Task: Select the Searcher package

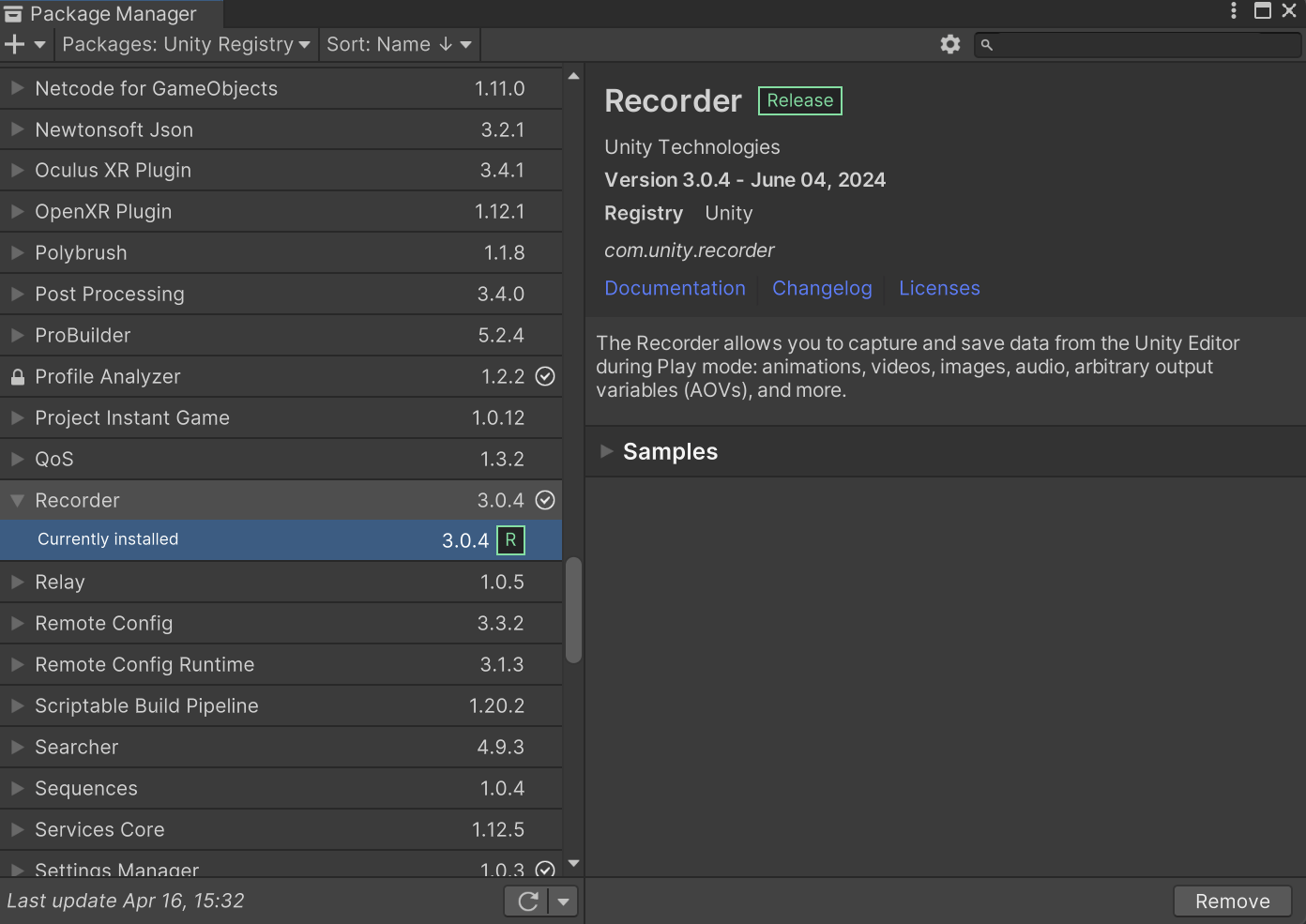Action: pyautogui.click(x=281, y=747)
